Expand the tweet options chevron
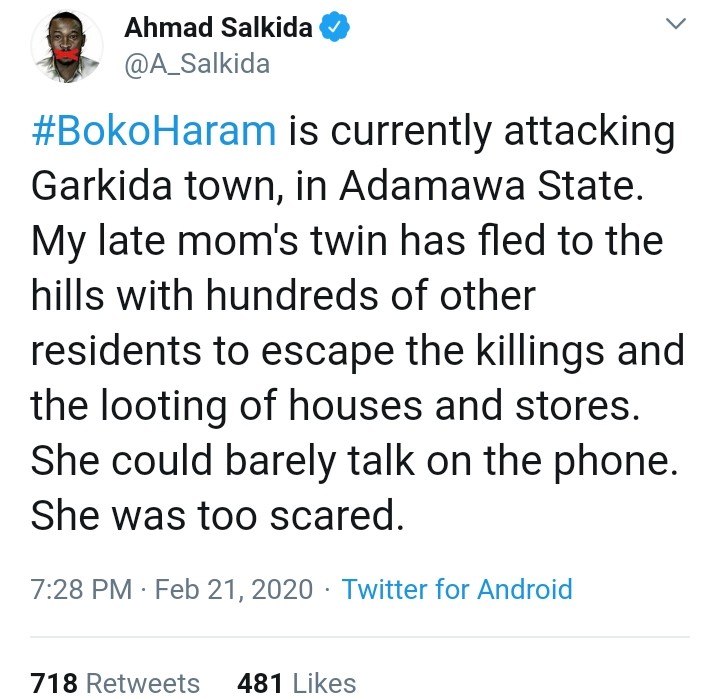This screenshot has height=699, width=720. tap(677, 24)
